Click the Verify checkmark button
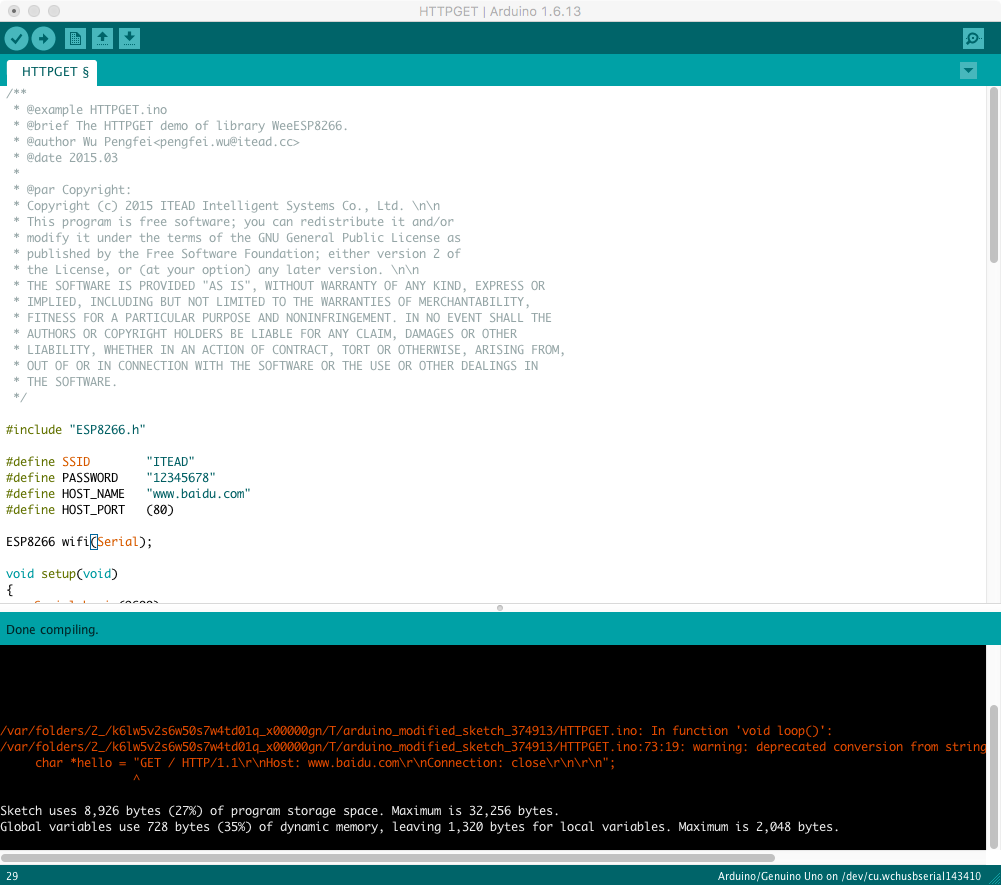The width and height of the screenshot is (1001, 885). coord(17,39)
